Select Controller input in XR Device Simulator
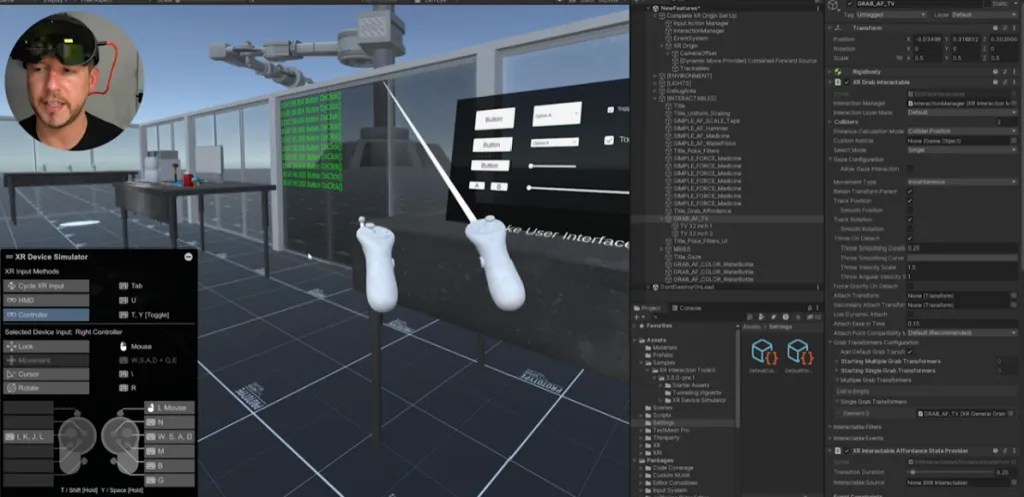Viewport: 1024px width, 497px height. pyautogui.click(x=46, y=315)
